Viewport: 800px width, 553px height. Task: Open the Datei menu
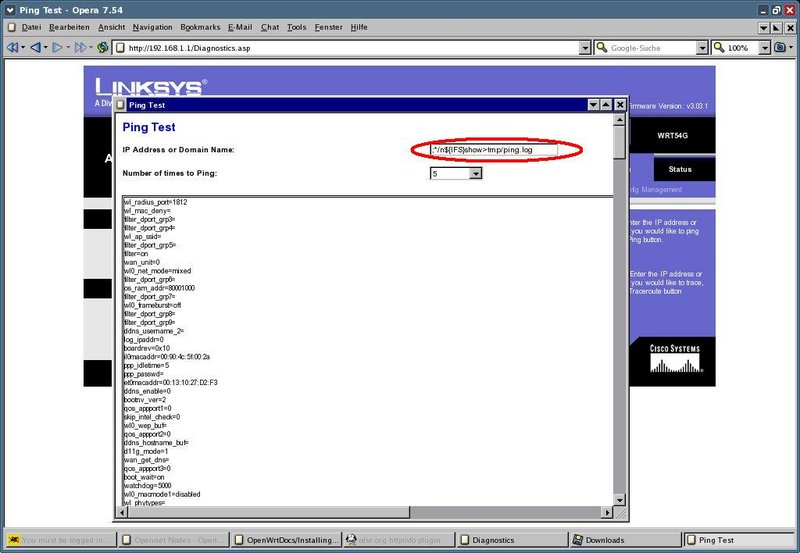tap(31, 27)
